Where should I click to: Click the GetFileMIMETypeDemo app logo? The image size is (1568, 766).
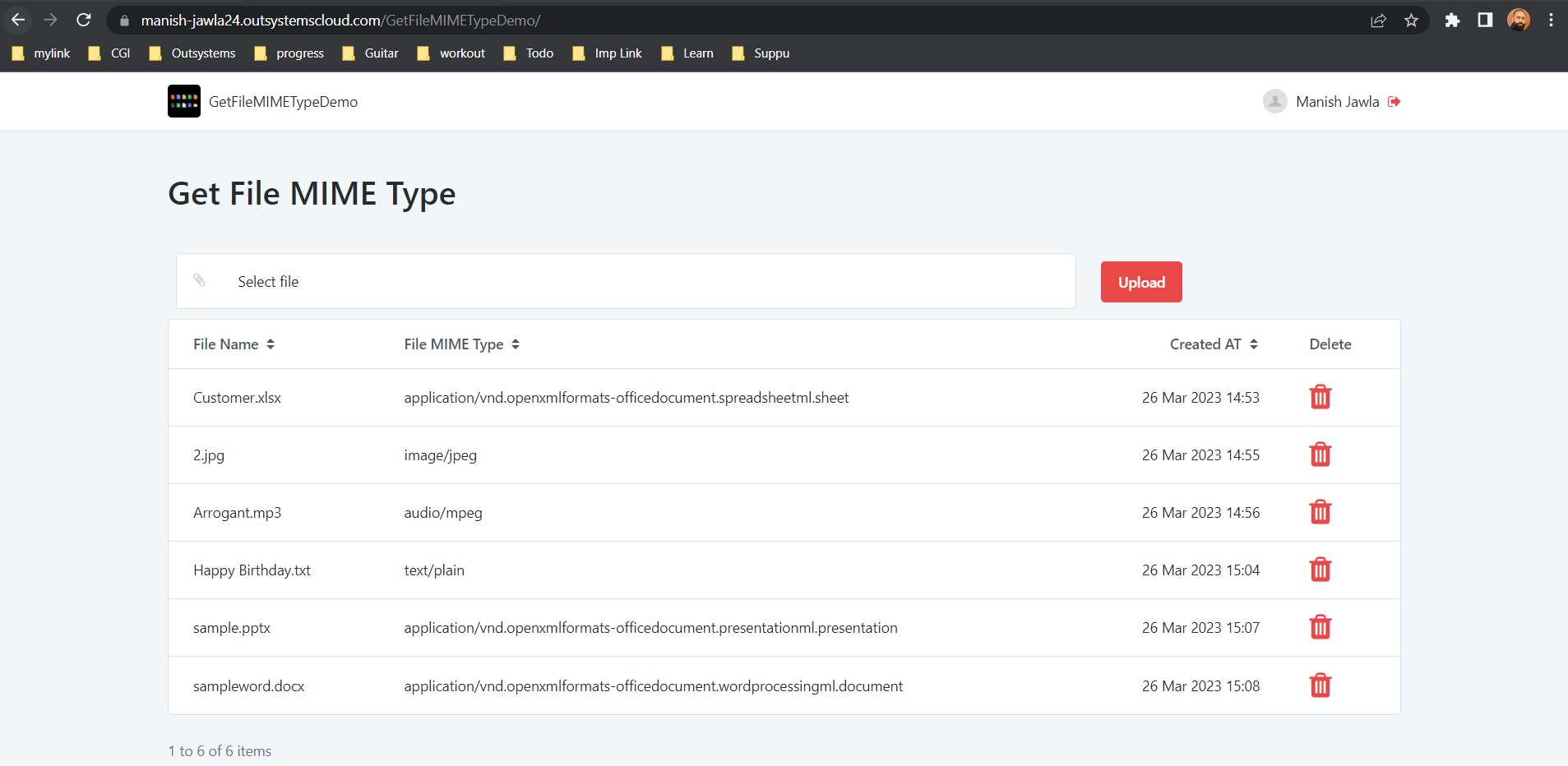point(183,101)
